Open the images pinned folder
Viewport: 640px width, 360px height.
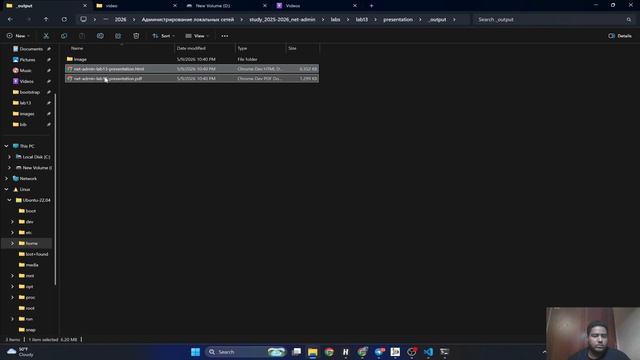click(x=27, y=114)
